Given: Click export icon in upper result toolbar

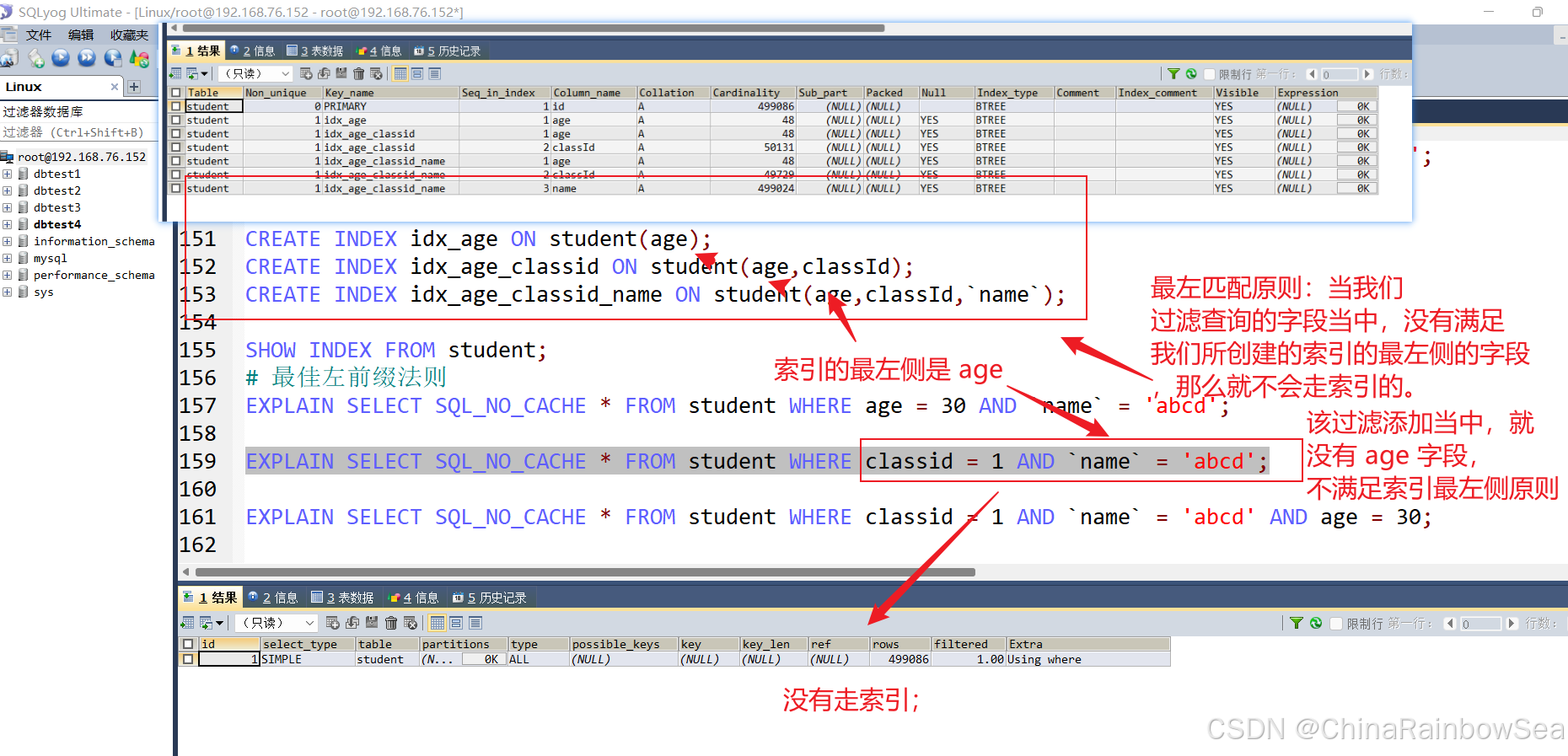Looking at the screenshot, I should point(175,74).
